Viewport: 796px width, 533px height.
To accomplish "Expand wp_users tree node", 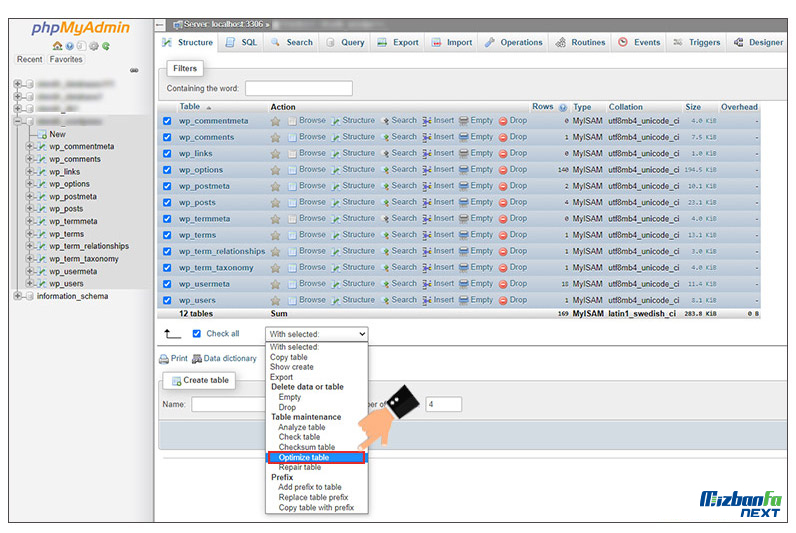I will click(x=29, y=284).
